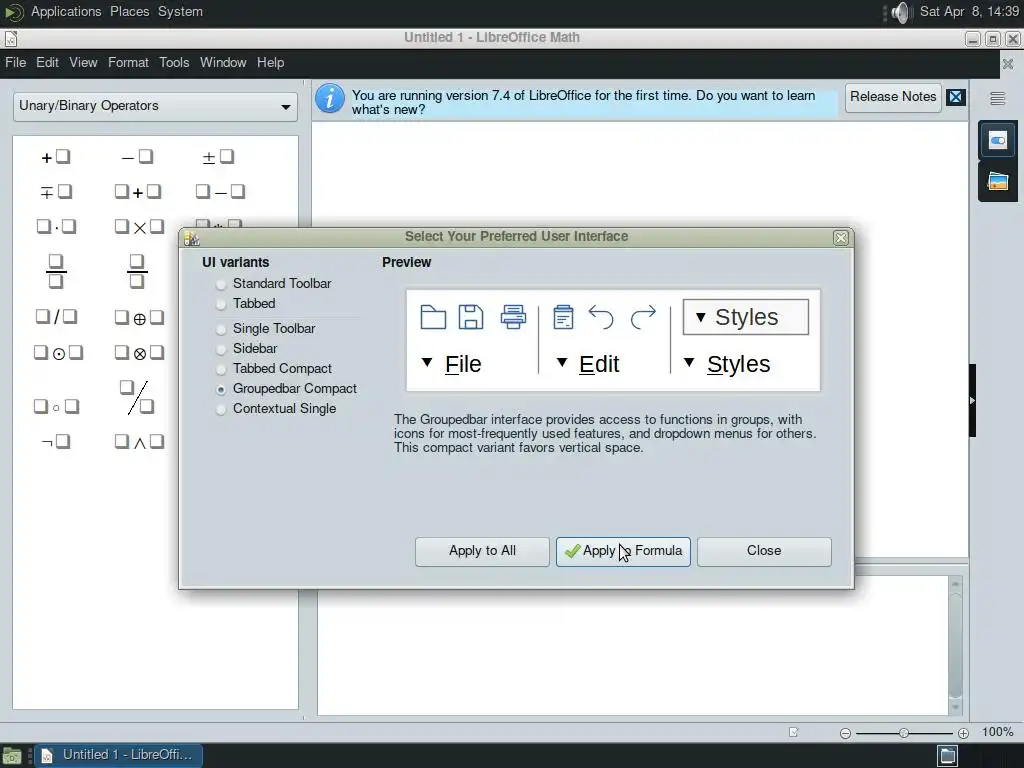The width and height of the screenshot is (1024, 768).
Task: Insert the minus-plus sign operator
Action: pyautogui.click(x=56, y=192)
